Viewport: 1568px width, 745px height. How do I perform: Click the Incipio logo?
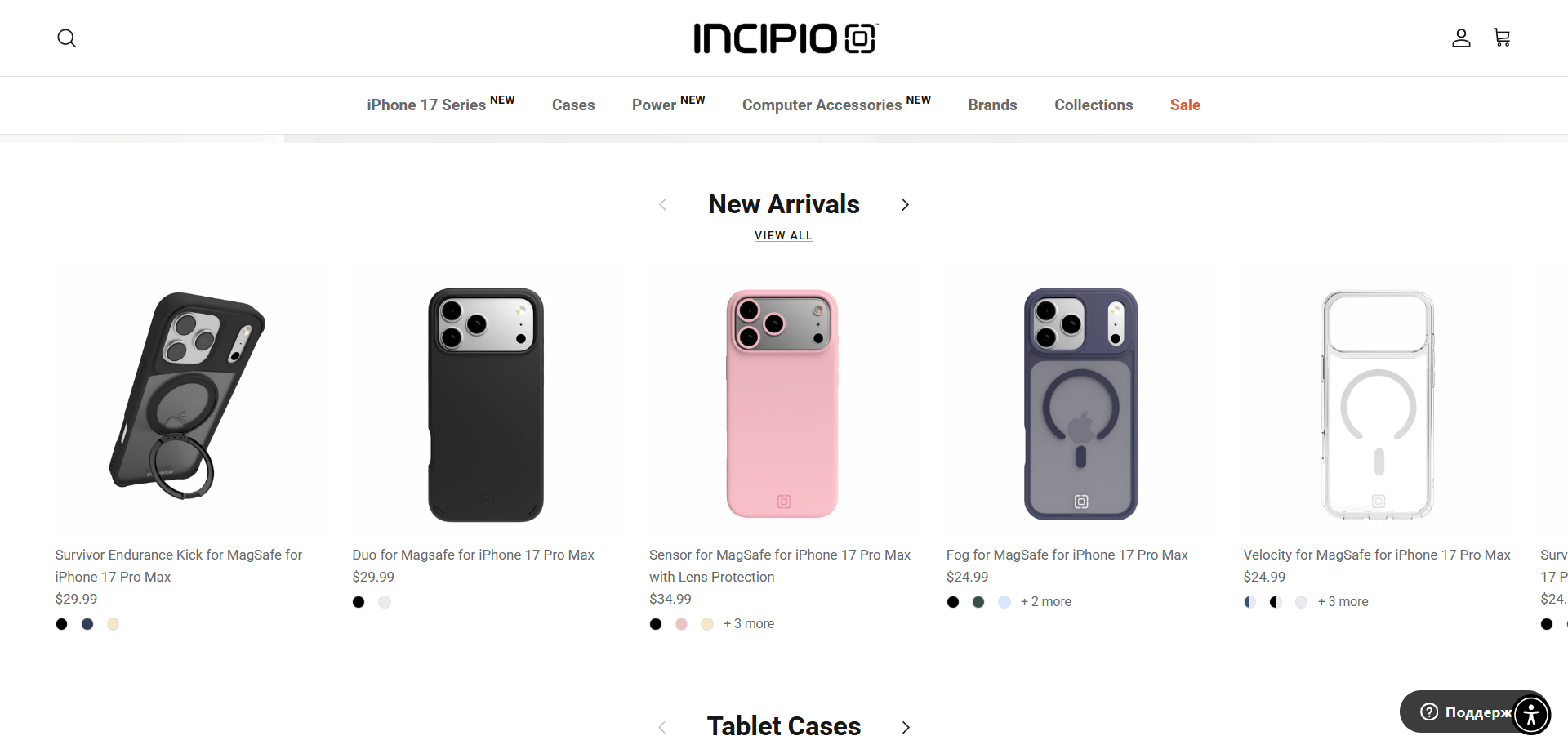784,38
